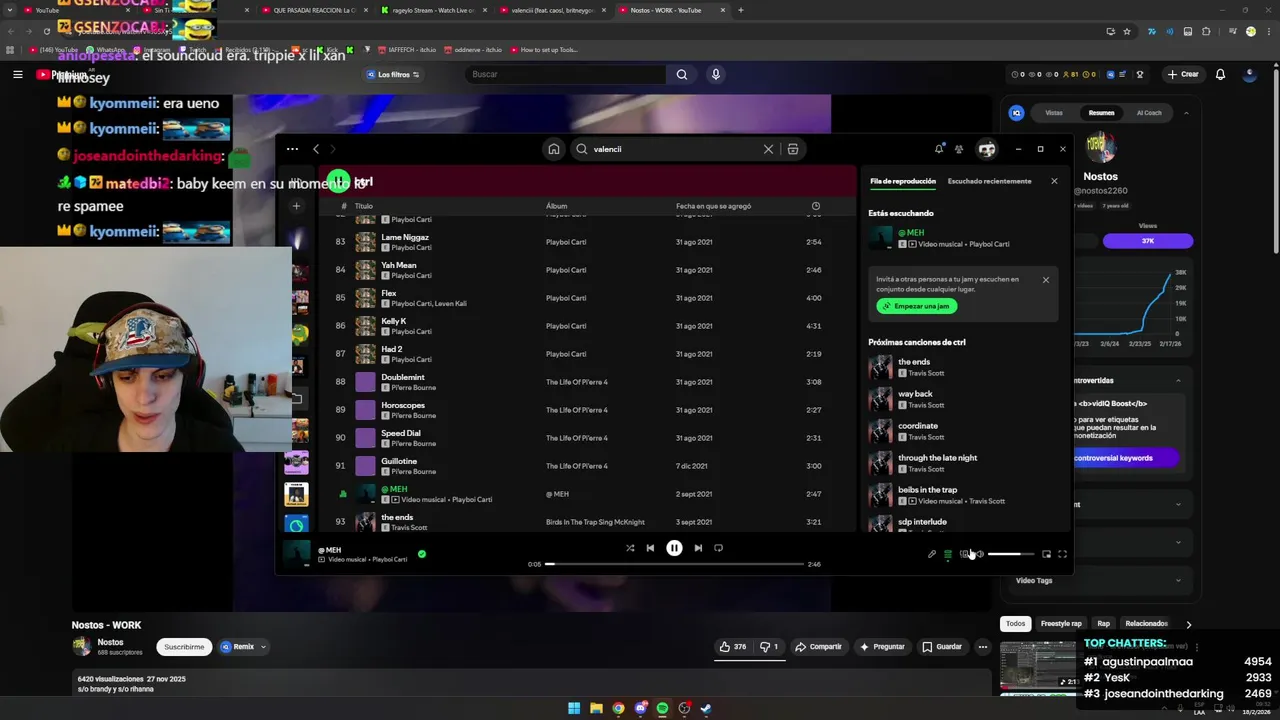Open the Remix dropdown under the video

pyautogui.click(x=244, y=647)
